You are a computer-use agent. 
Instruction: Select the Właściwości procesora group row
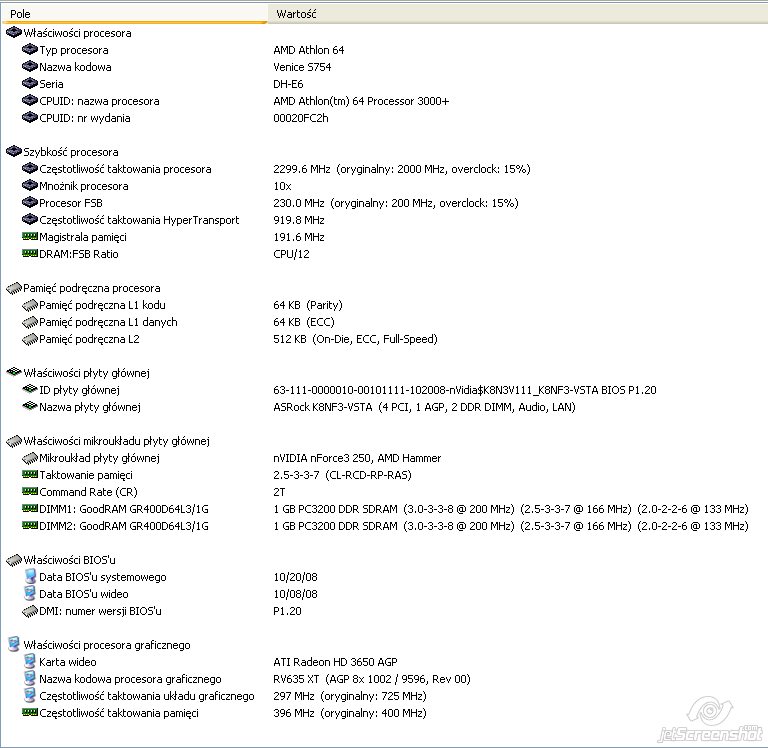pyautogui.click(x=69, y=33)
